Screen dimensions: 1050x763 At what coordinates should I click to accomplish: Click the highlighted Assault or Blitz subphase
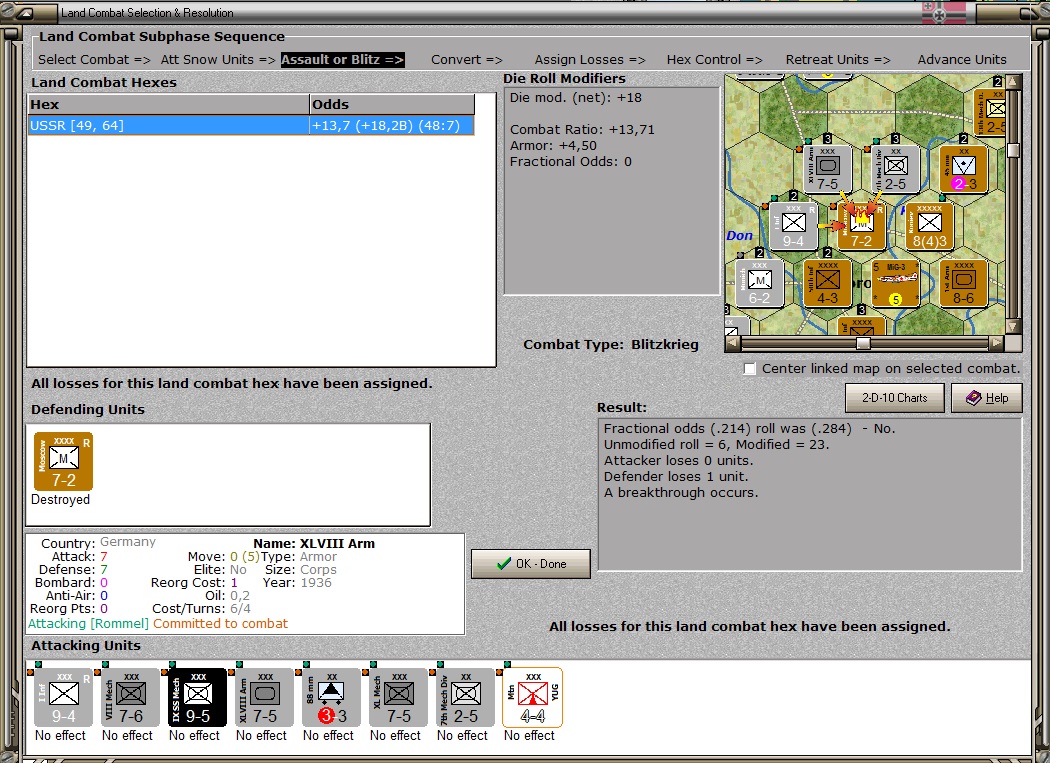click(x=342, y=60)
